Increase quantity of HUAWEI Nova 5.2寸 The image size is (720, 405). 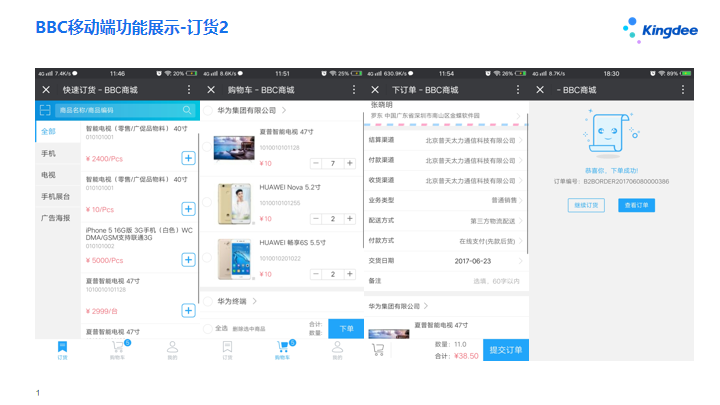point(350,219)
